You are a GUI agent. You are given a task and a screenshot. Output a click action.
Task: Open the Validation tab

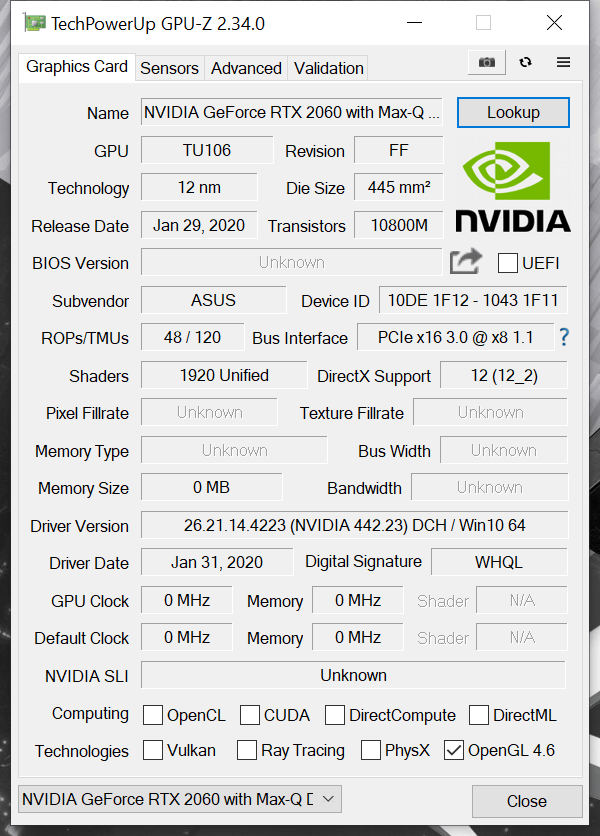328,68
